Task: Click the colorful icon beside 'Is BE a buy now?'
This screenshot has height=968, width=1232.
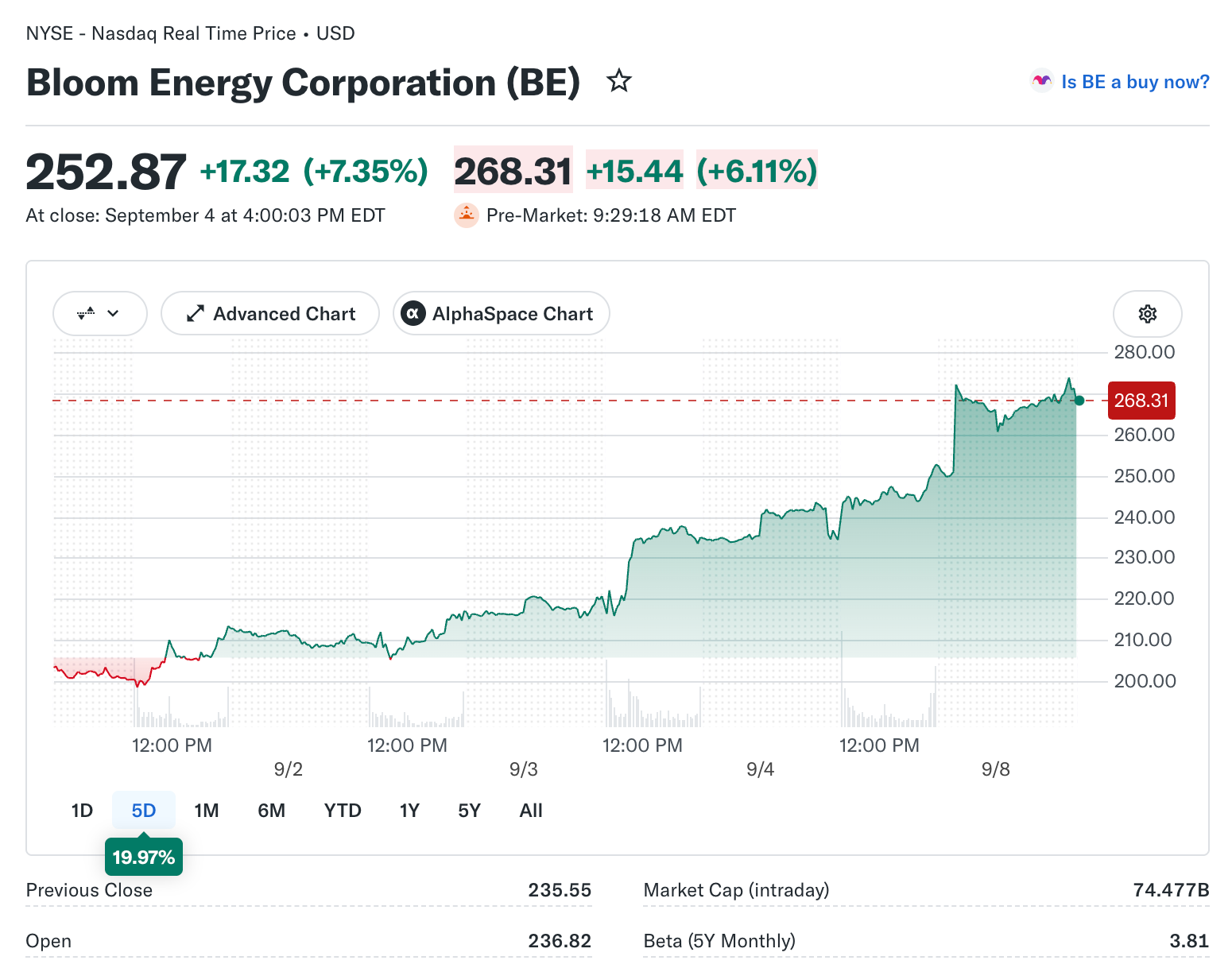Action: click(1041, 81)
